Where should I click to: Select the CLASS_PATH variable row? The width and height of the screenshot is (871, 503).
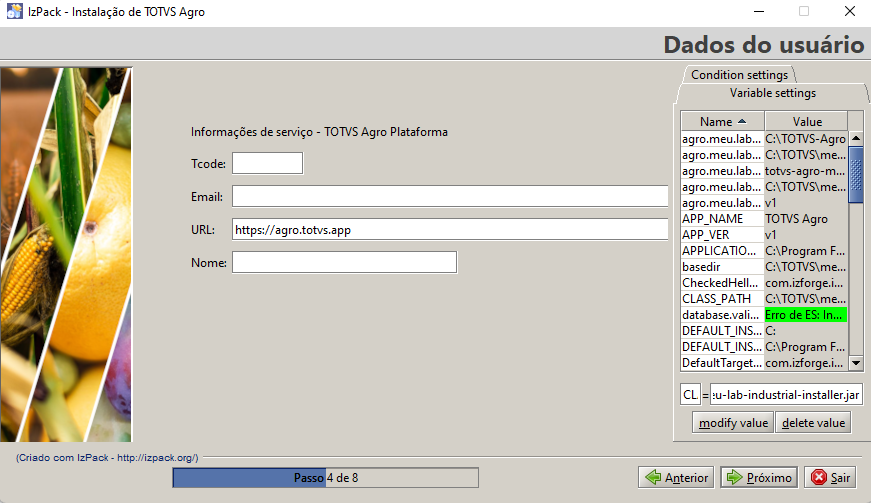tap(764, 299)
